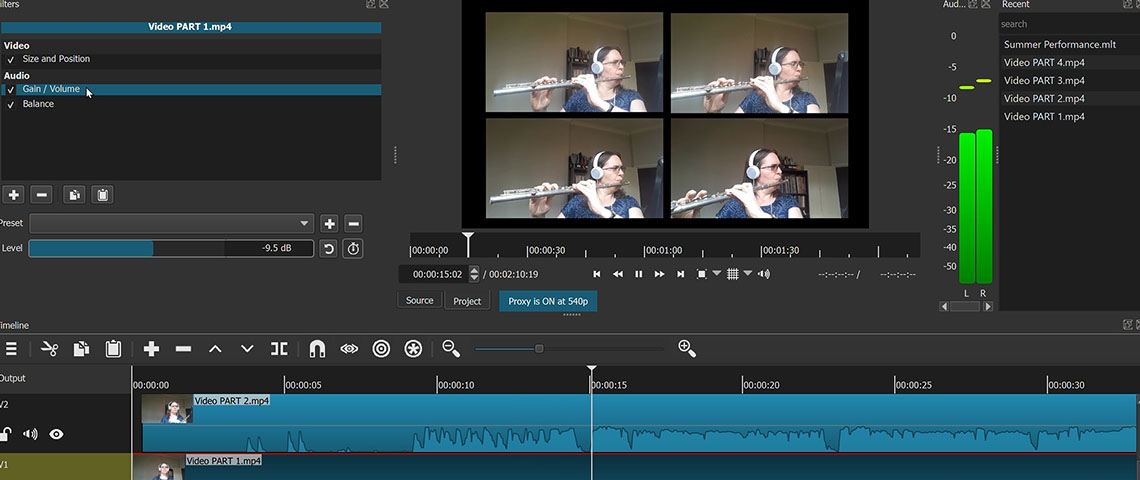Open Video PART 3.mp4 from Recent

click(1044, 81)
